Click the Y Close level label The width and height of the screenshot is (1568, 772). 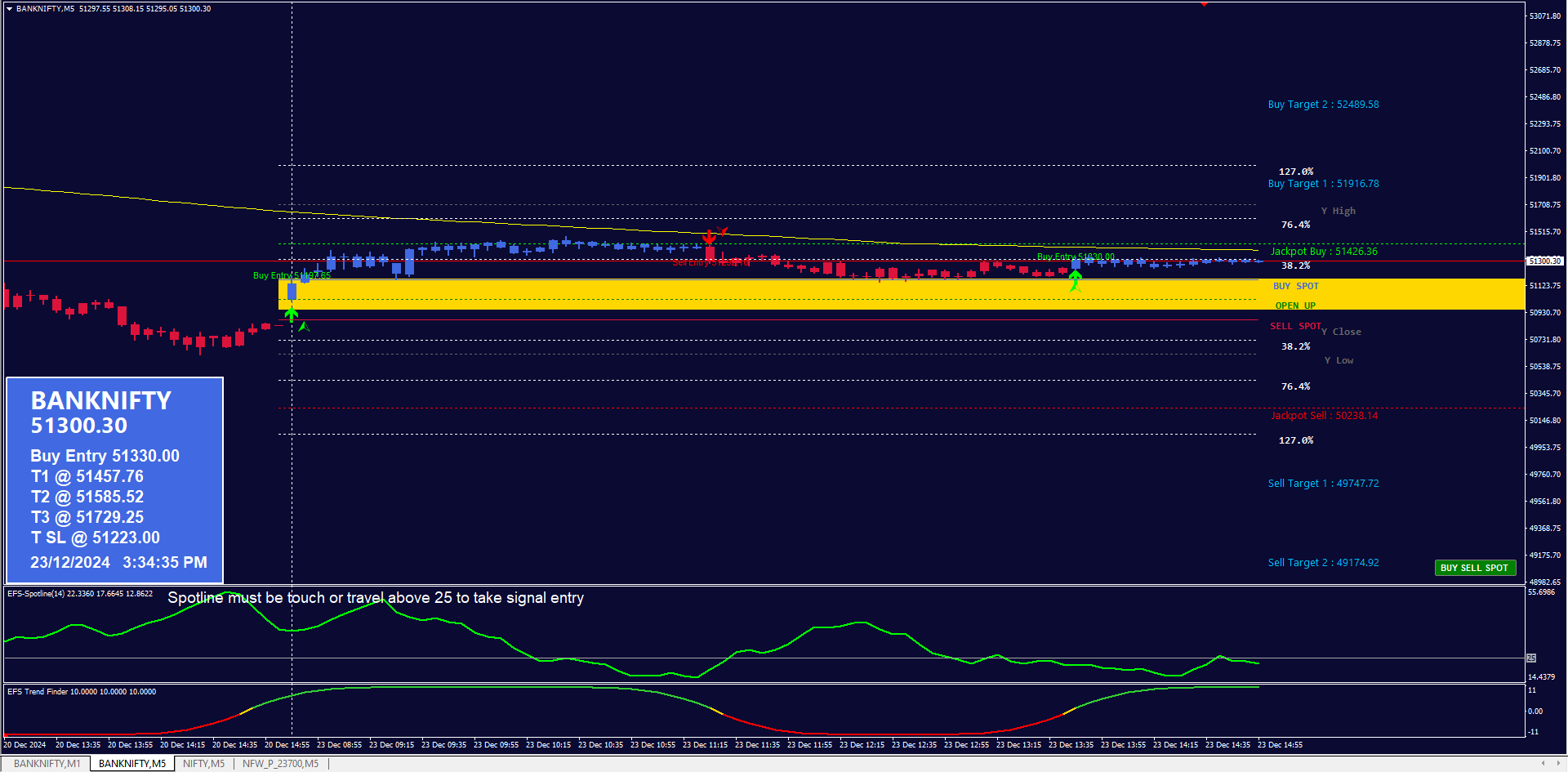[1342, 332]
